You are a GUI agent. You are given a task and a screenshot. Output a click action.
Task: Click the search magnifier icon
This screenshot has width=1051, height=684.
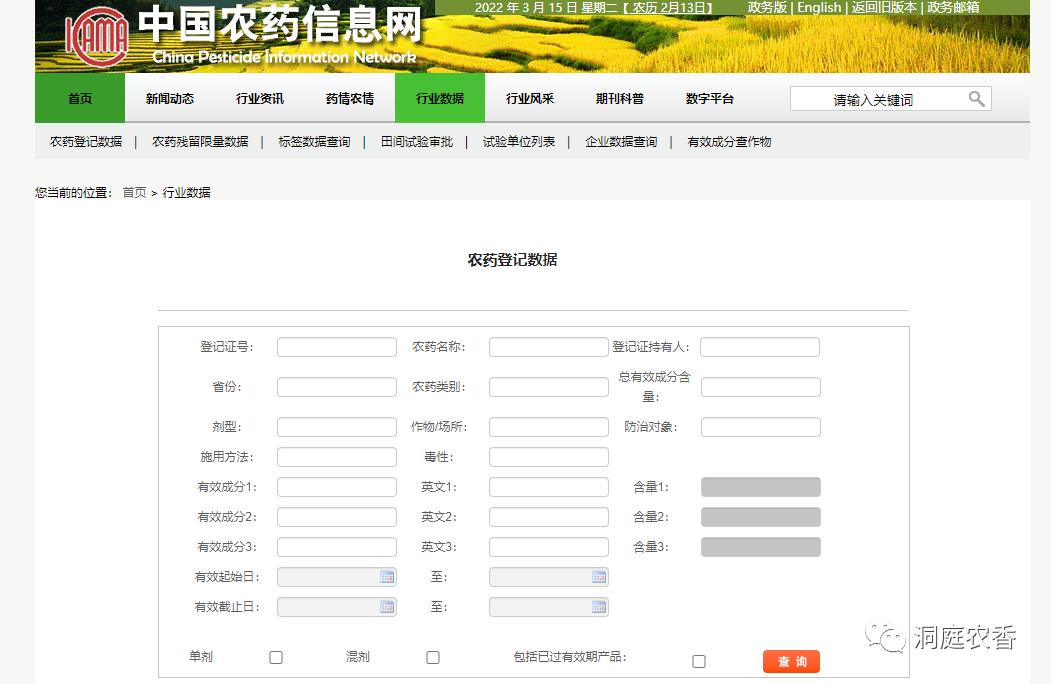975,98
